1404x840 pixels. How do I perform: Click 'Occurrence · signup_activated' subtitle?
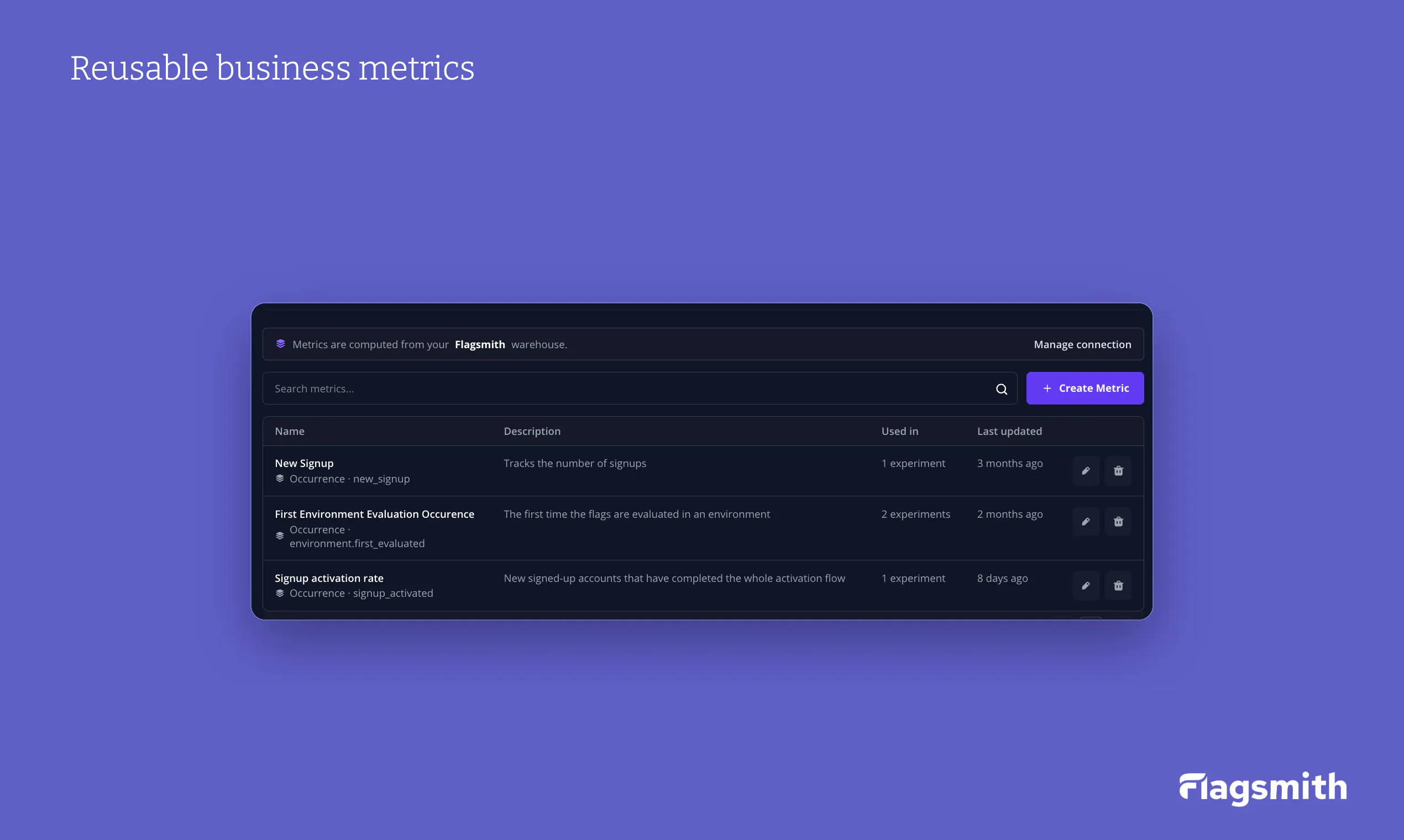click(x=361, y=593)
